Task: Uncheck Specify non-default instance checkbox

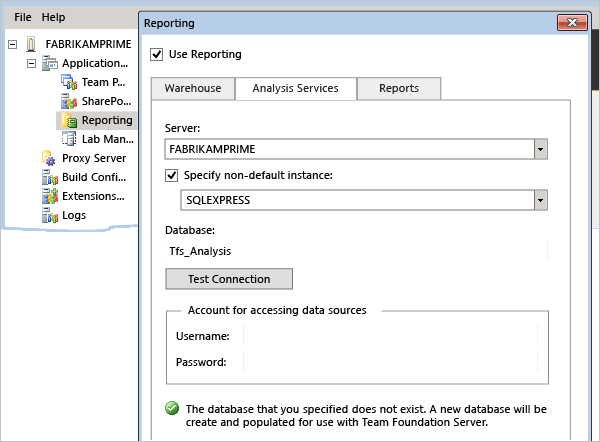Action: point(172,176)
